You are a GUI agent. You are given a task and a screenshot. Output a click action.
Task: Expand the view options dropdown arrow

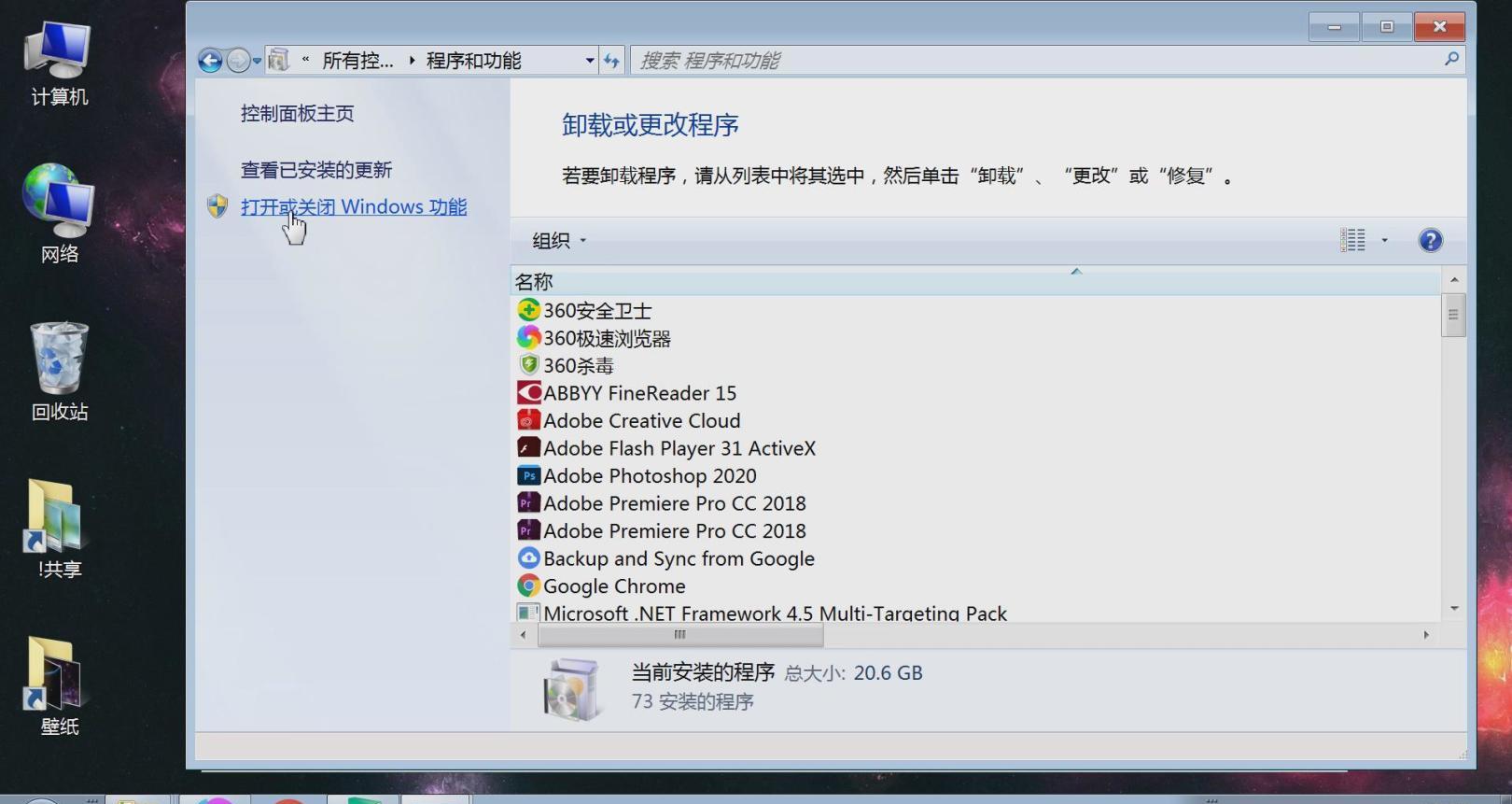pyautogui.click(x=1384, y=240)
